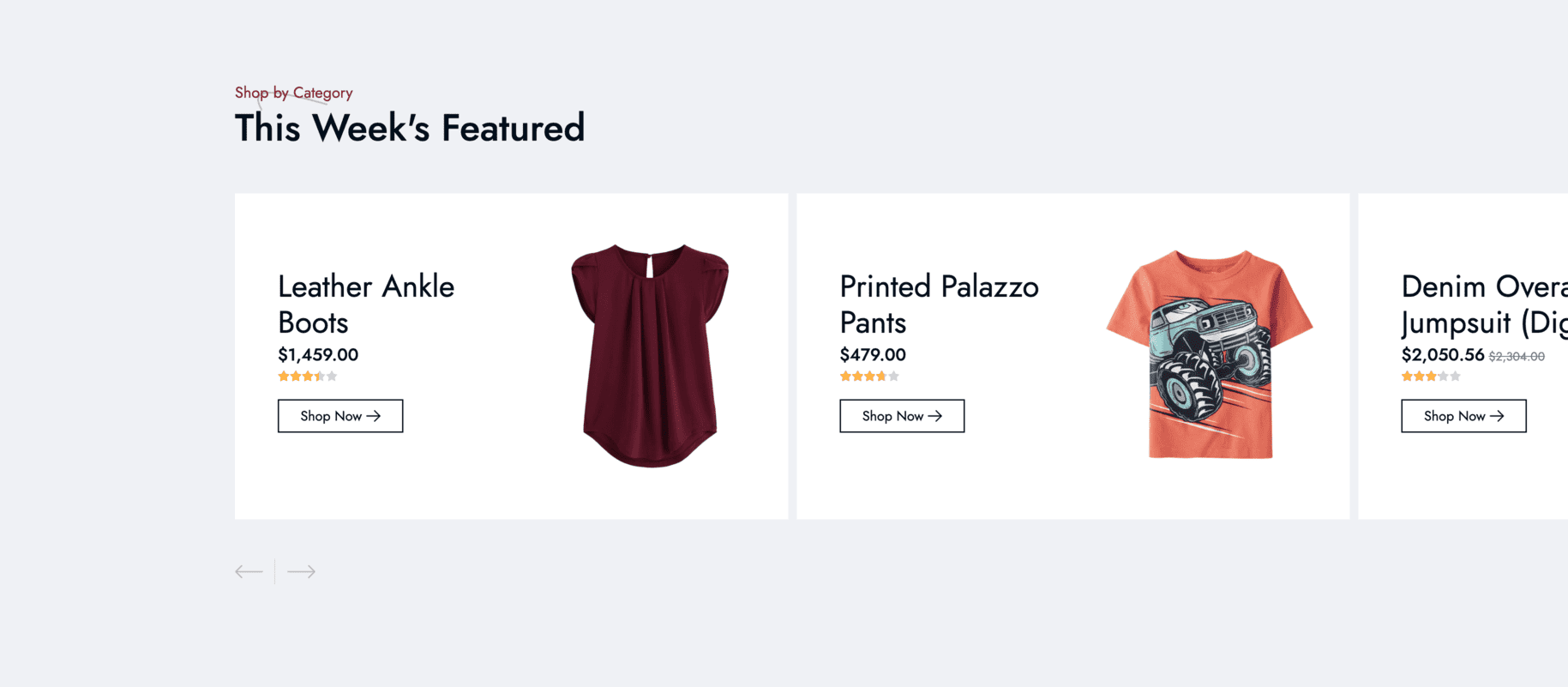Click Shop Now for Printed Palazzo Pants
This screenshot has height=687, width=1568.
902,416
